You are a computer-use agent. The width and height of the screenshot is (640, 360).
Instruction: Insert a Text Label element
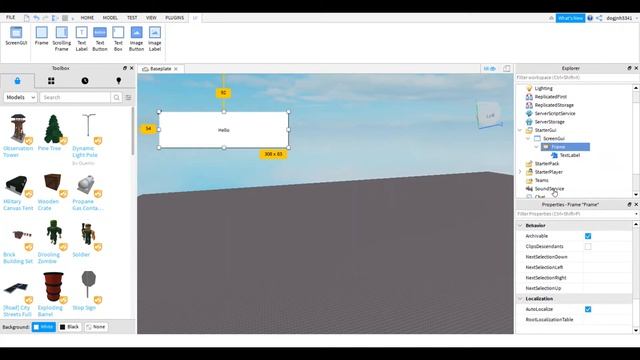tap(82, 39)
